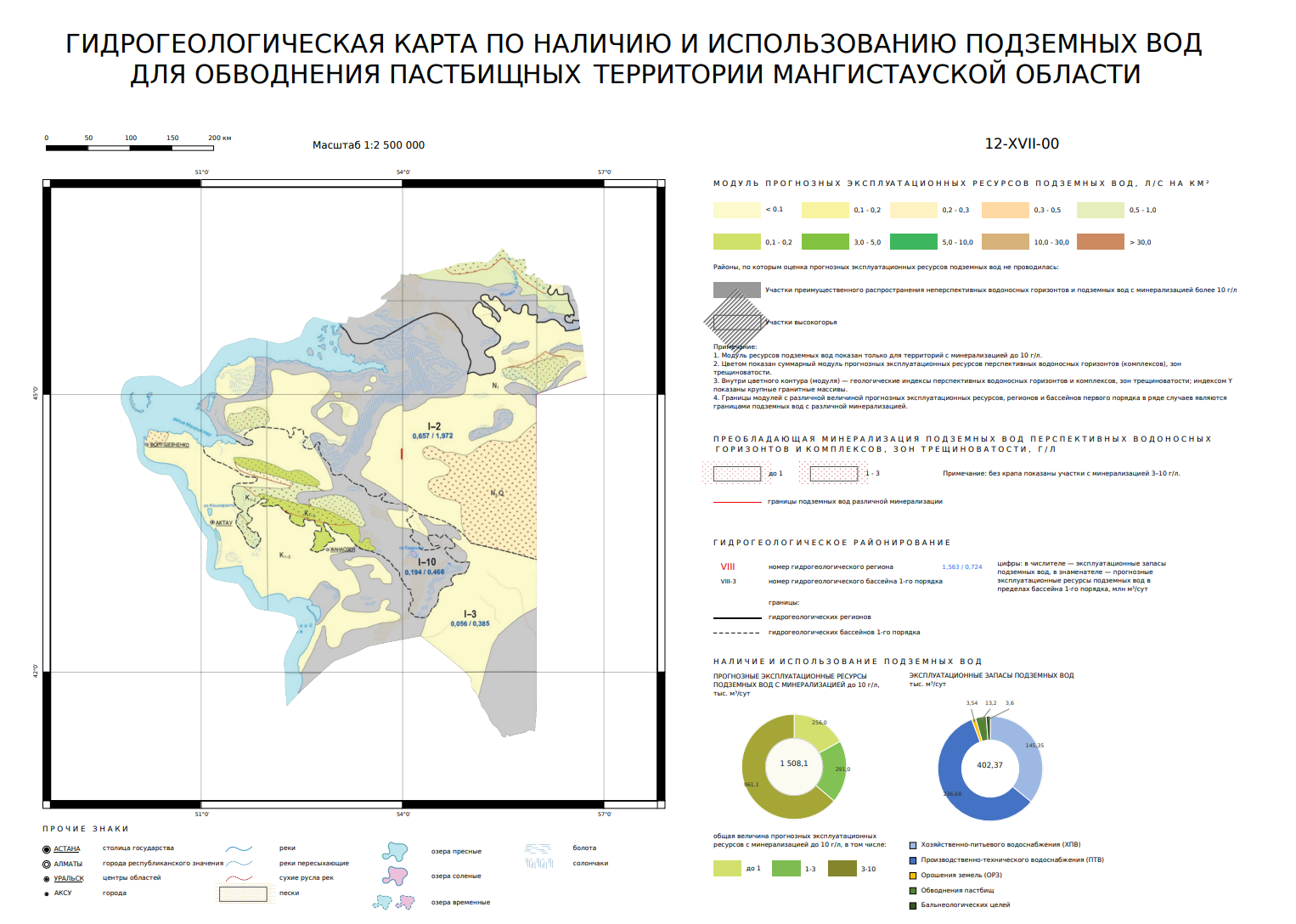Click the yellow Орошение земель legend square
The width and height of the screenshot is (1296, 924).
913,876
